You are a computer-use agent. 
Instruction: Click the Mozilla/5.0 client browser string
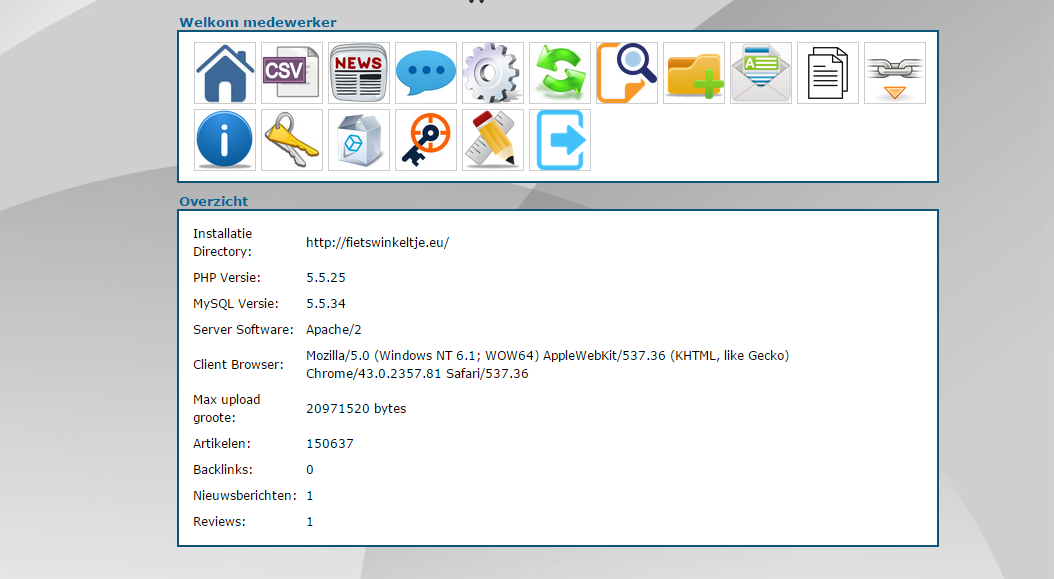tap(547, 364)
